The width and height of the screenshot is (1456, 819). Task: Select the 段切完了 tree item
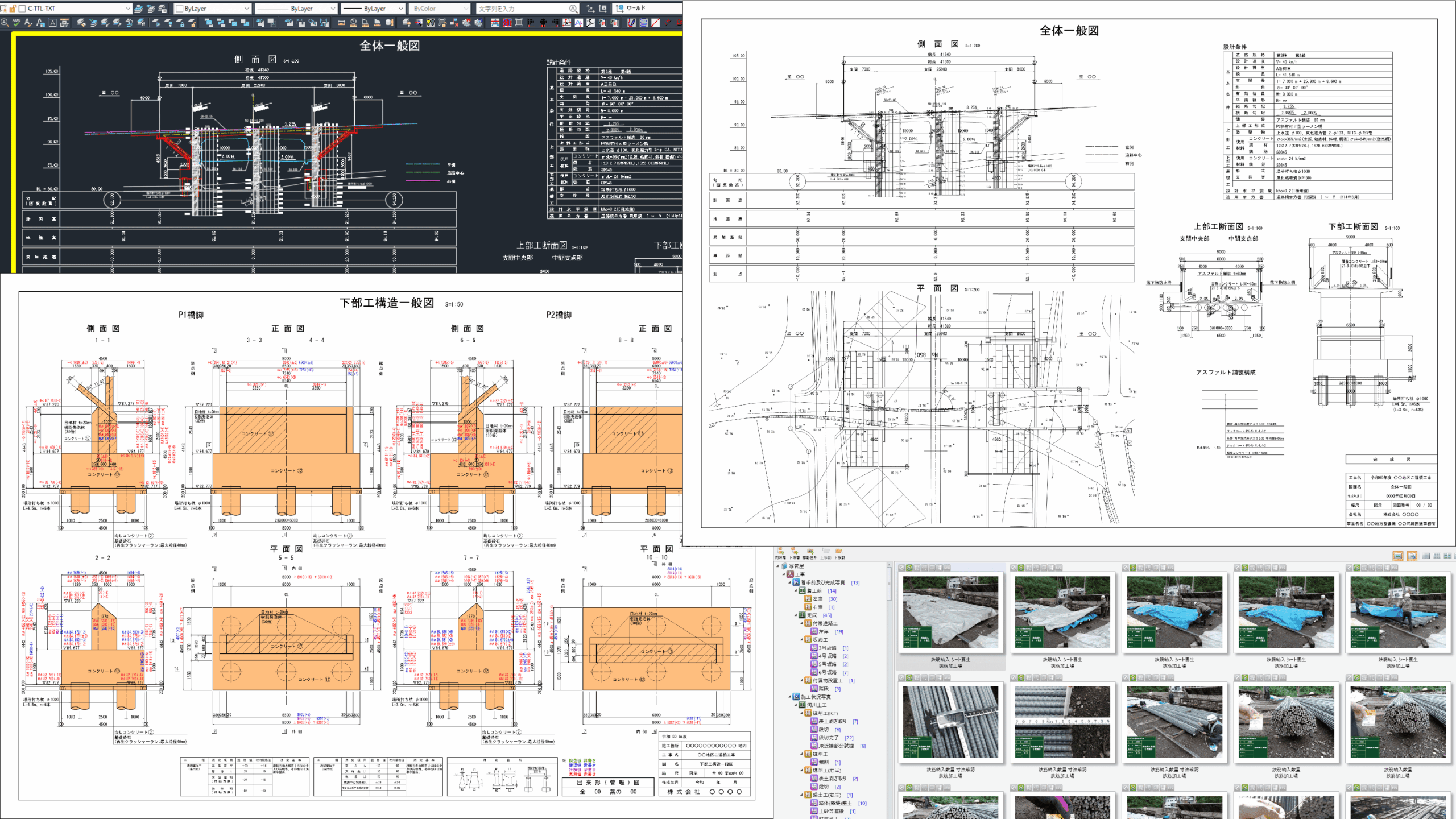pos(828,738)
